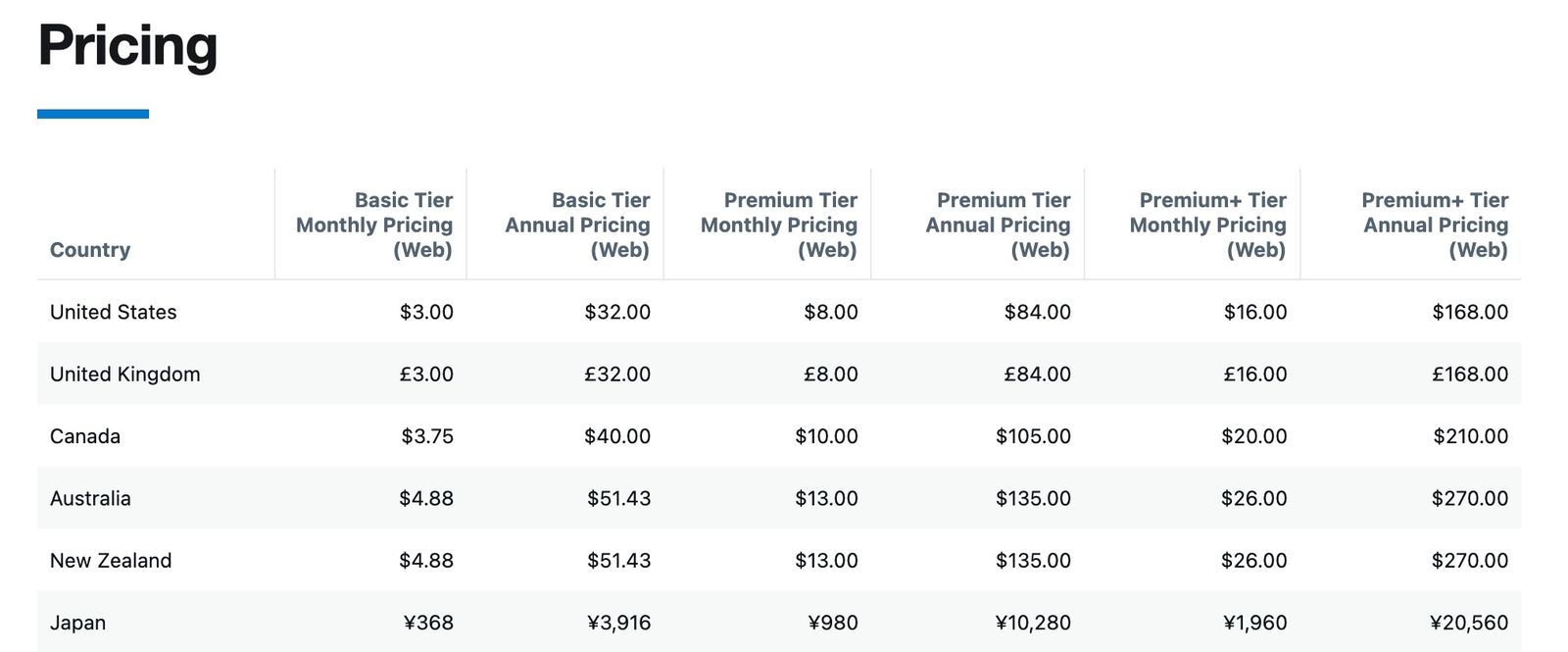Viewport: 1568px width, 652px height.
Task: Click the United States $168.00 price cell
Action: (1470, 312)
